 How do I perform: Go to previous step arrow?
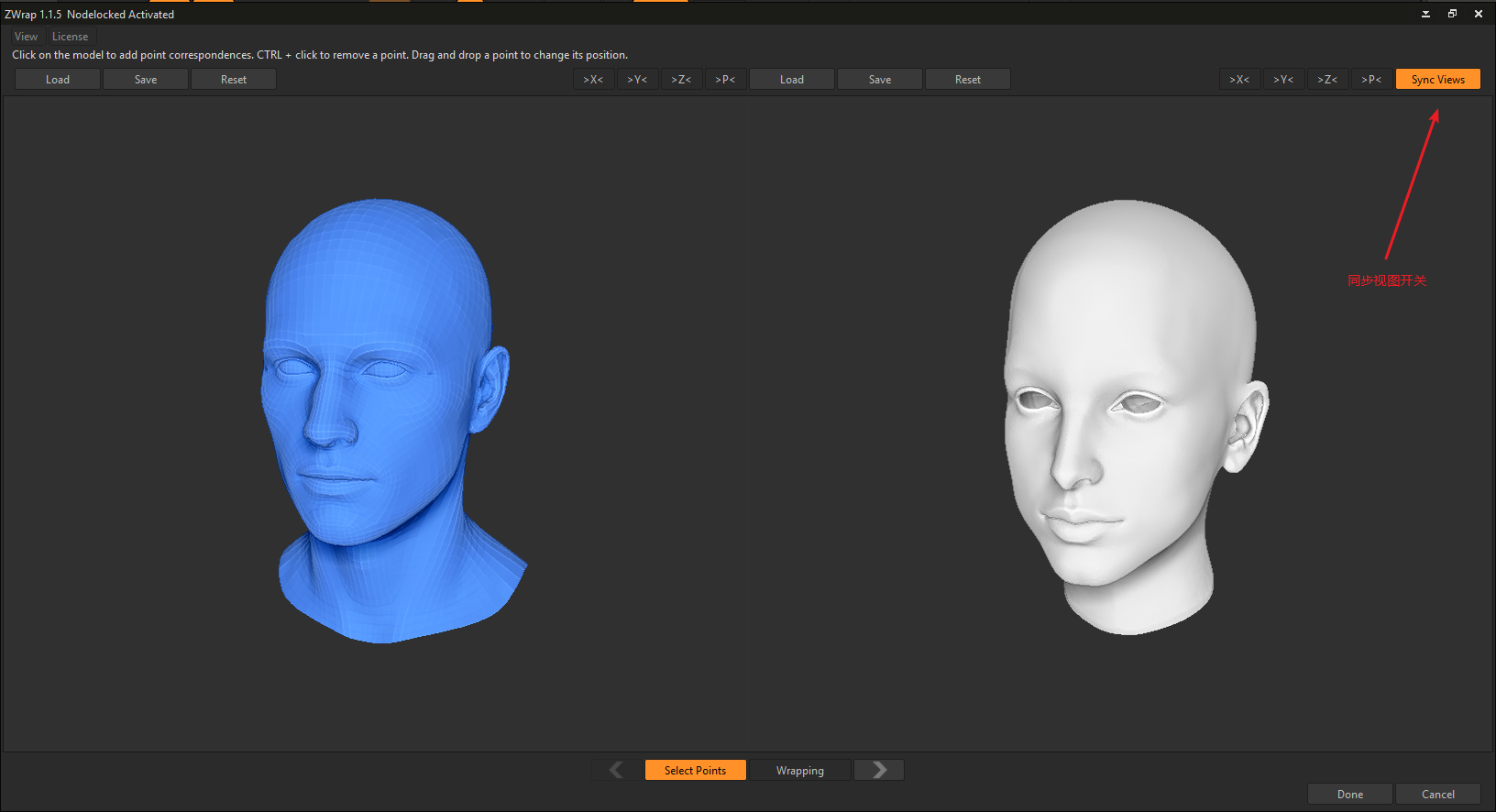click(x=617, y=770)
